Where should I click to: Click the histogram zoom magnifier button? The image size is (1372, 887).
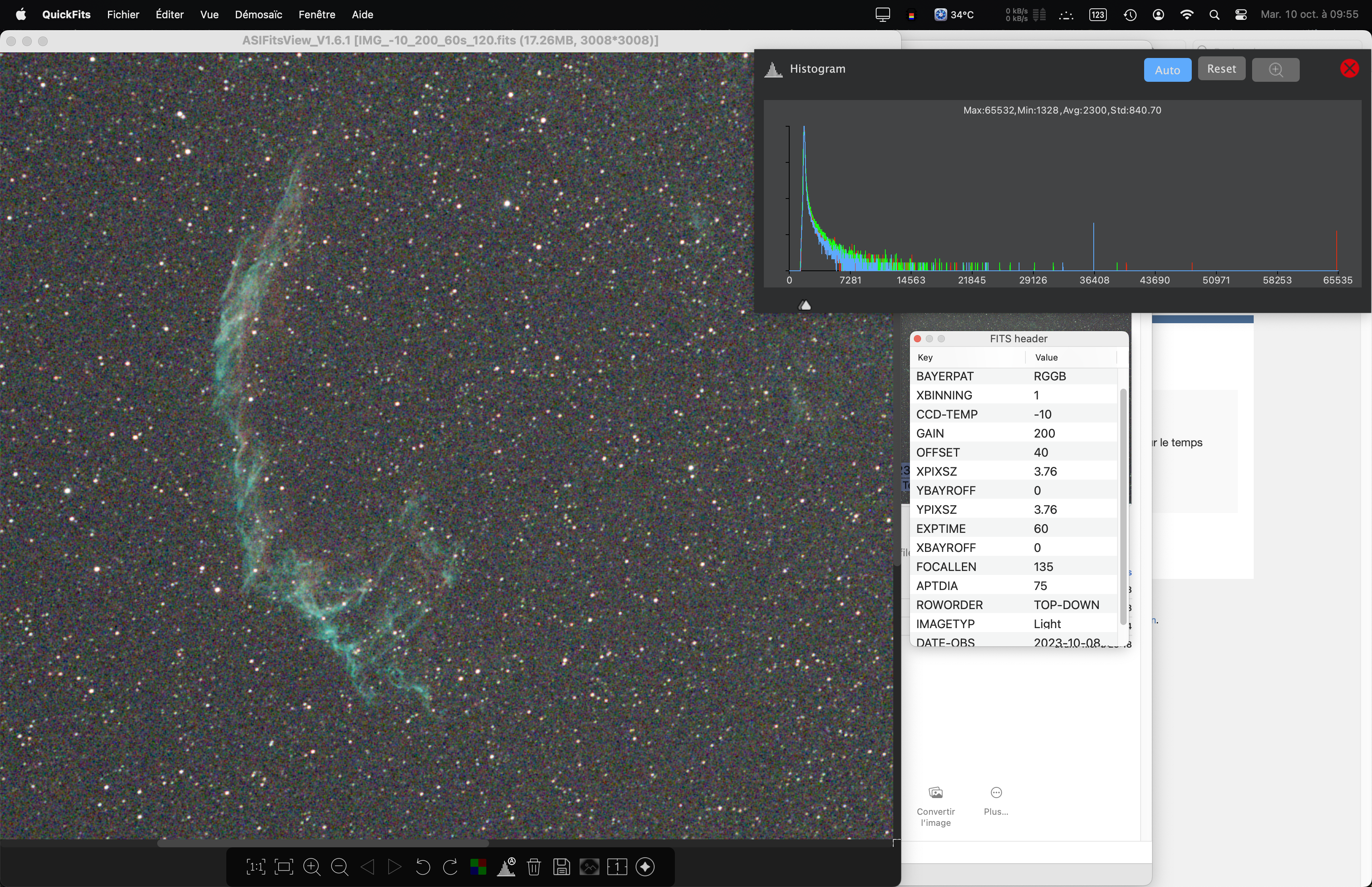click(1275, 70)
